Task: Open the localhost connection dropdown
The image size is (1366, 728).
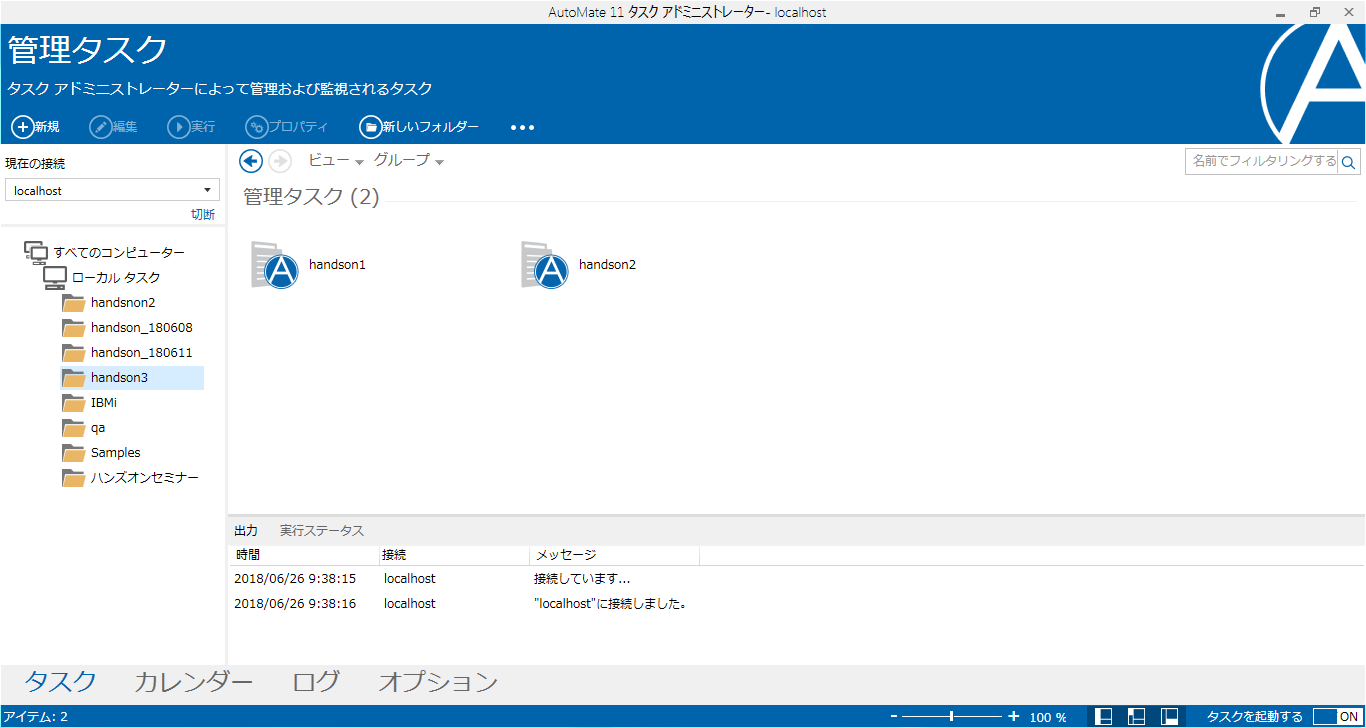Action: (x=112, y=190)
